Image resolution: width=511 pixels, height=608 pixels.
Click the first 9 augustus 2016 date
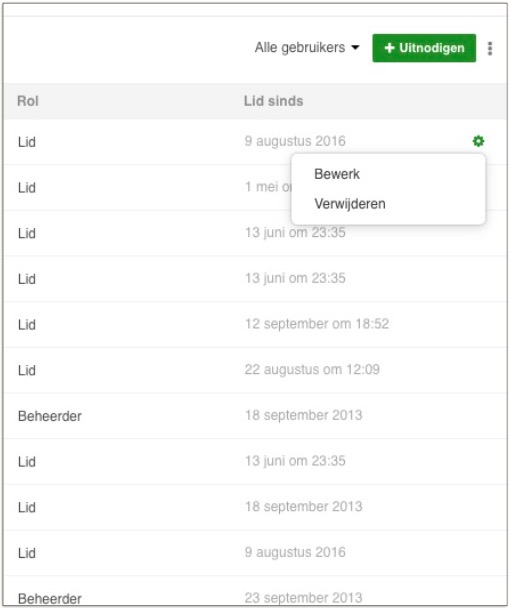[x=295, y=141]
